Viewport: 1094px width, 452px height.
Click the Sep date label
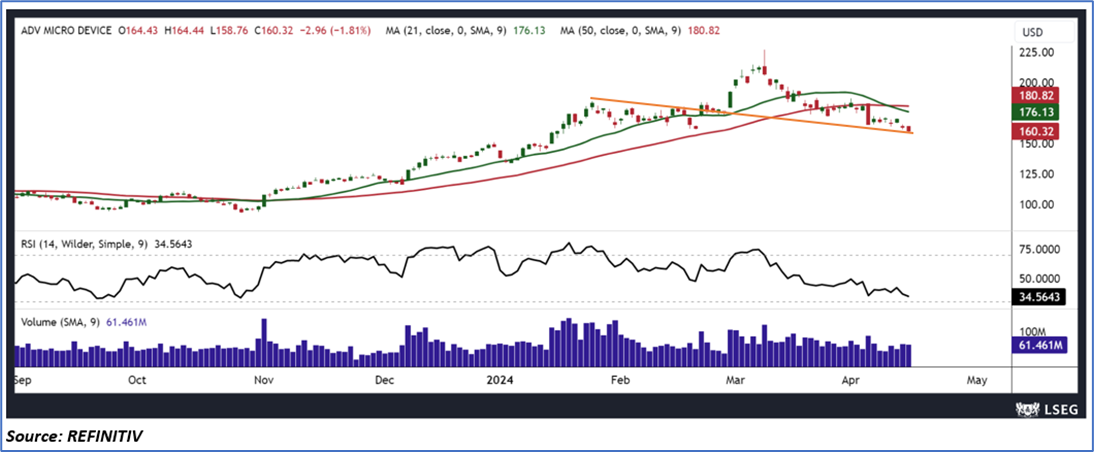(x=23, y=380)
